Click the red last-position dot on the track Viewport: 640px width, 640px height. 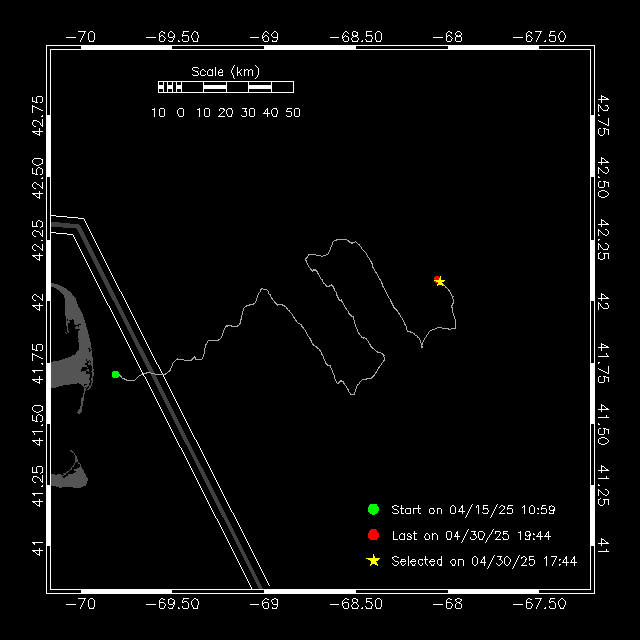pyautogui.click(x=437, y=279)
